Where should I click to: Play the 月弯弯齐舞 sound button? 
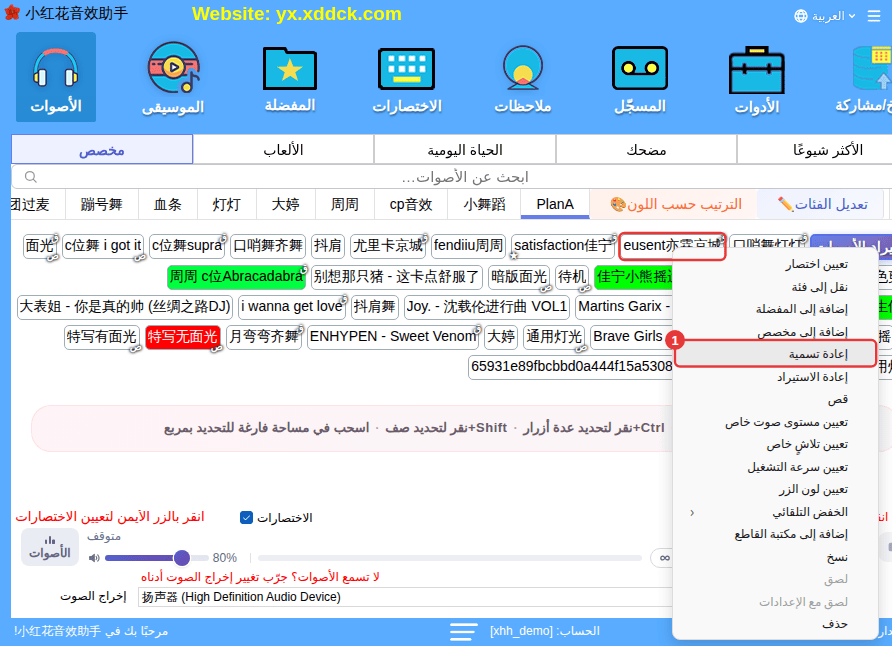tap(264, 337)
